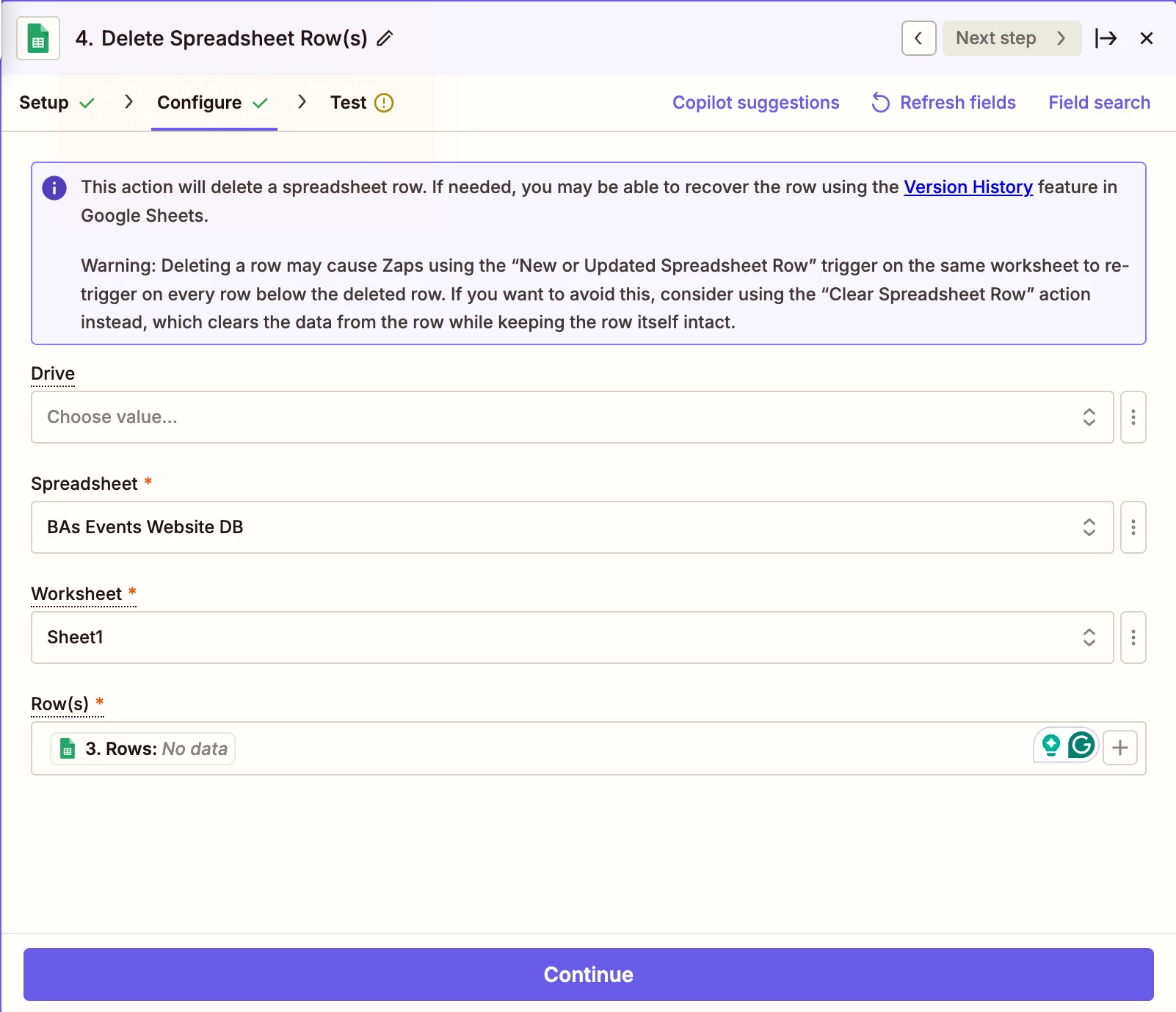Open Spreadsheet field options menu

[1133, 527]
